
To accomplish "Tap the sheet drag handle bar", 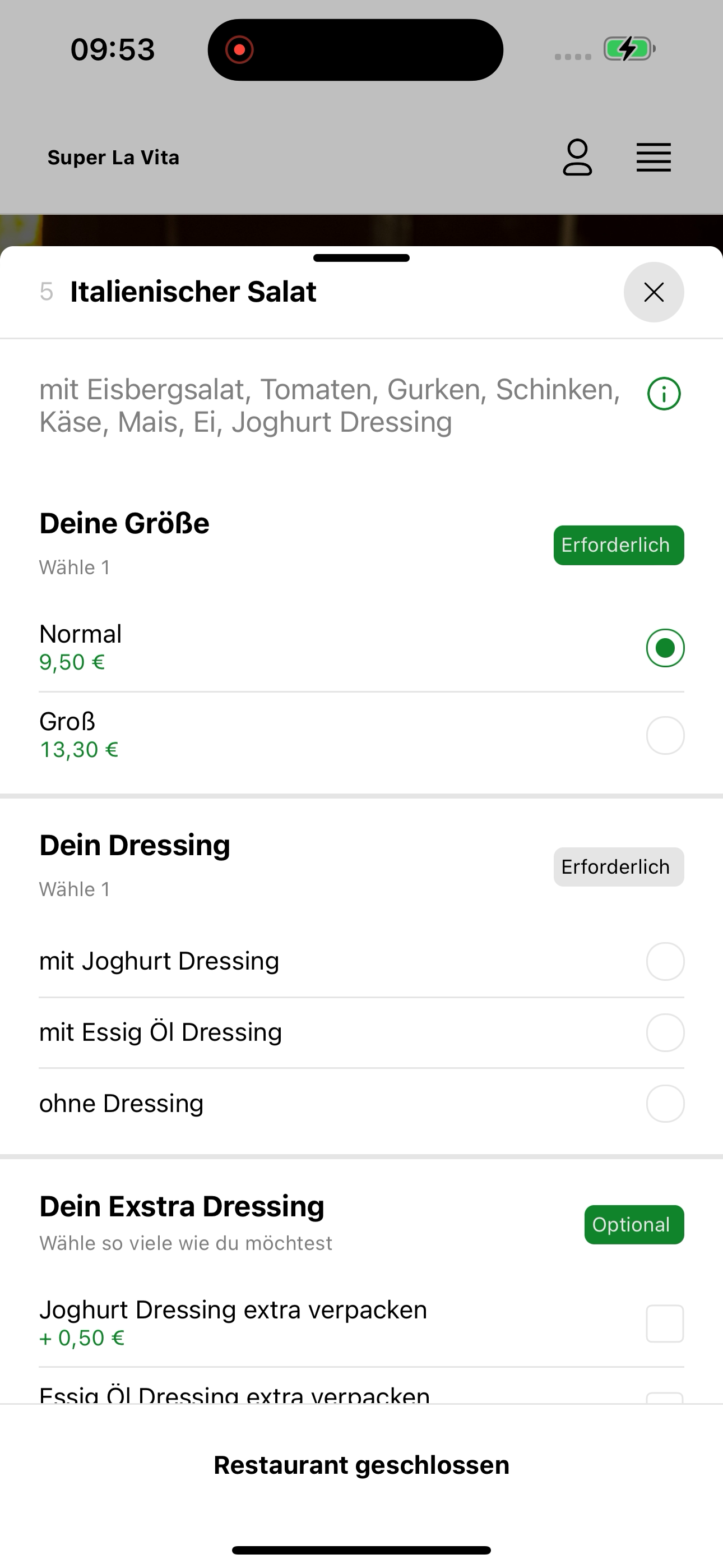I will (x=361, y=258).
